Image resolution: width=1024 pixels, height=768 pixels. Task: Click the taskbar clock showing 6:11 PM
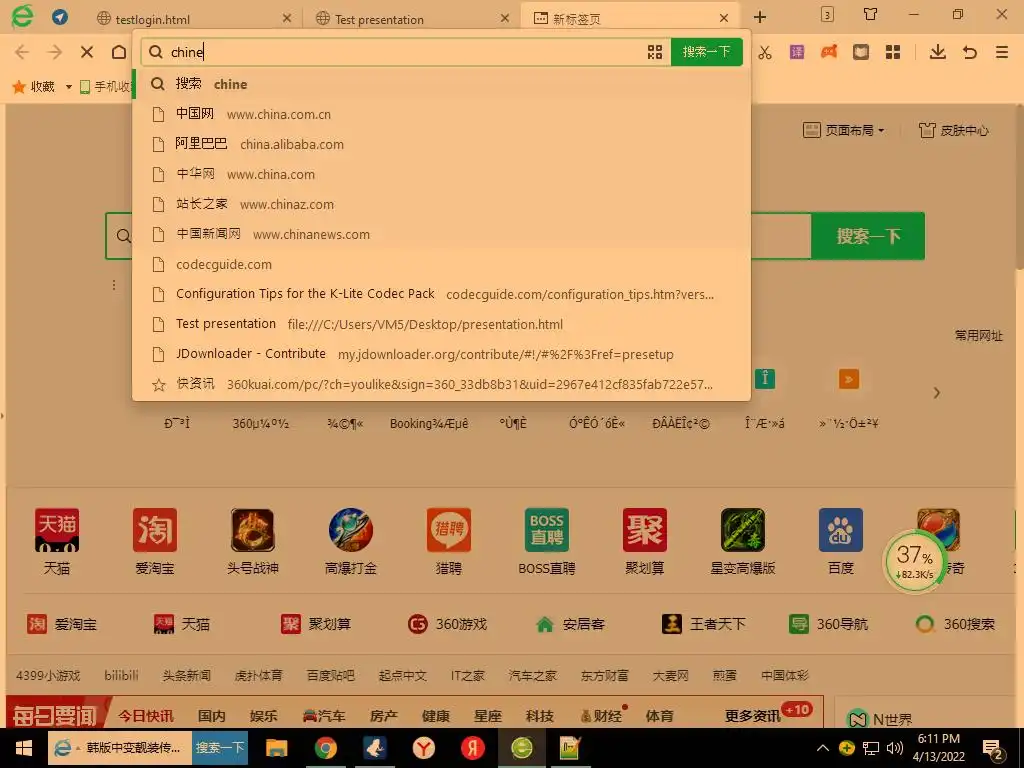[938, 748]
